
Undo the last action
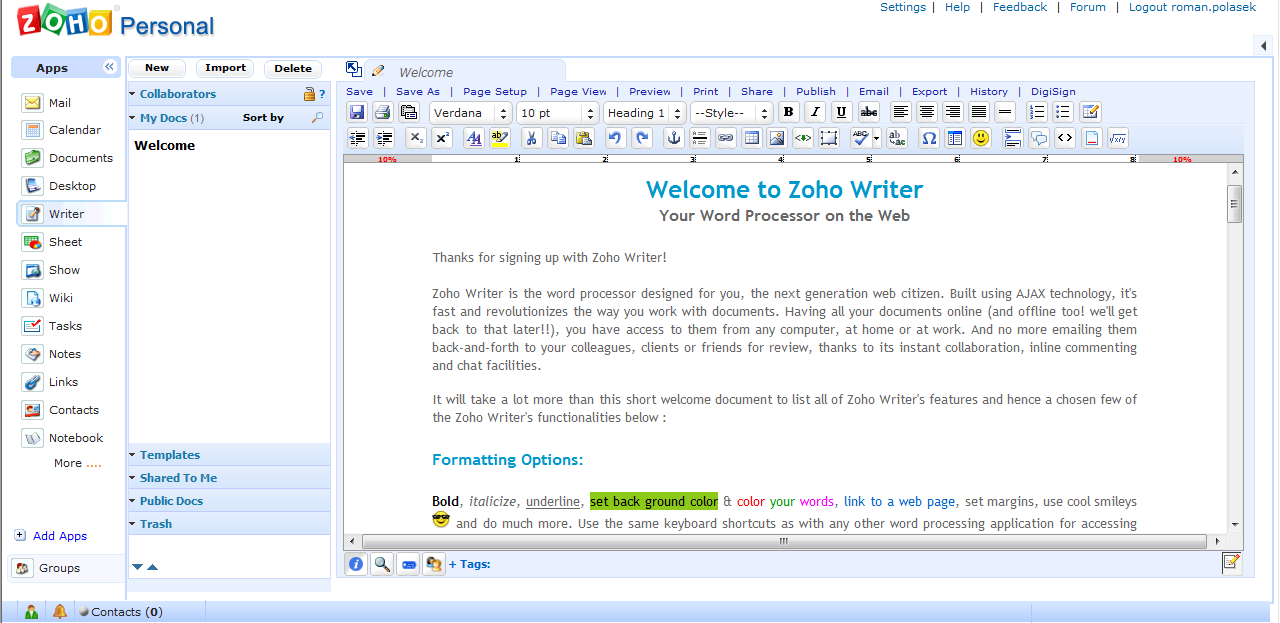click(x=616, y=138)
